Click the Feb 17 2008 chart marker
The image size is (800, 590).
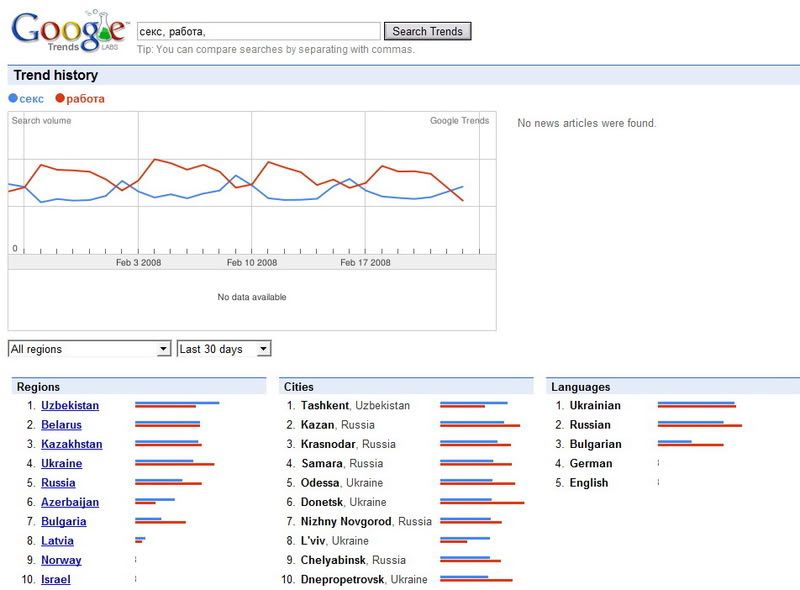(365, 262)
